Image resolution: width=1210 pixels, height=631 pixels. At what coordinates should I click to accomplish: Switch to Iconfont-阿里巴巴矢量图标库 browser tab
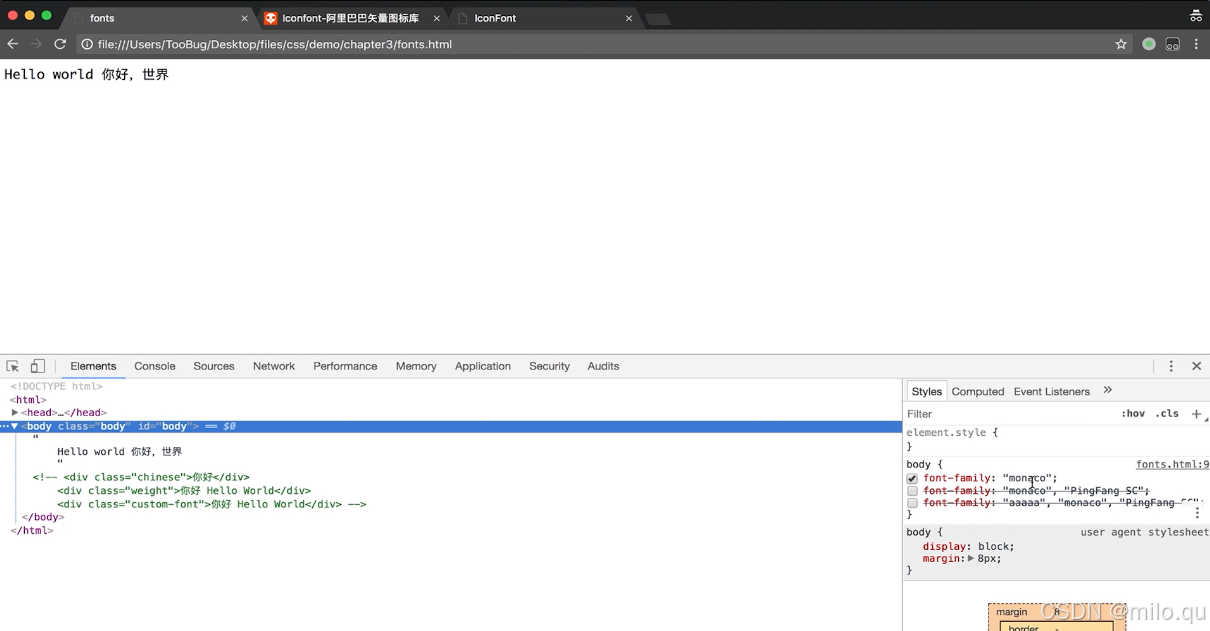[351, 18]
